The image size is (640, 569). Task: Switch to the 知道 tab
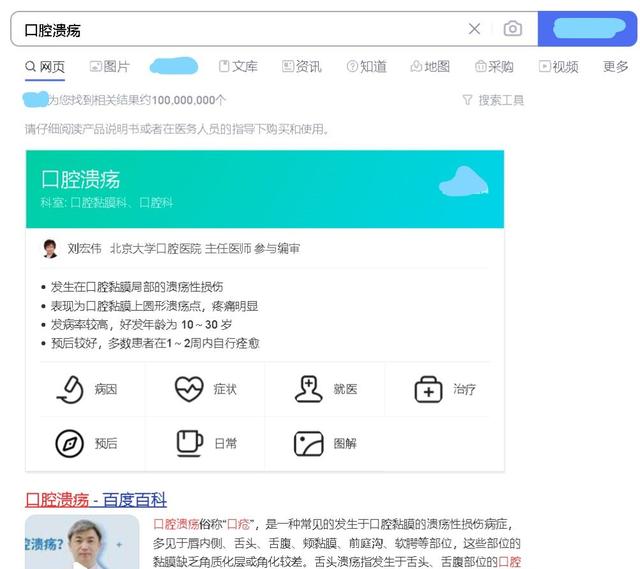tap(366, 67)
